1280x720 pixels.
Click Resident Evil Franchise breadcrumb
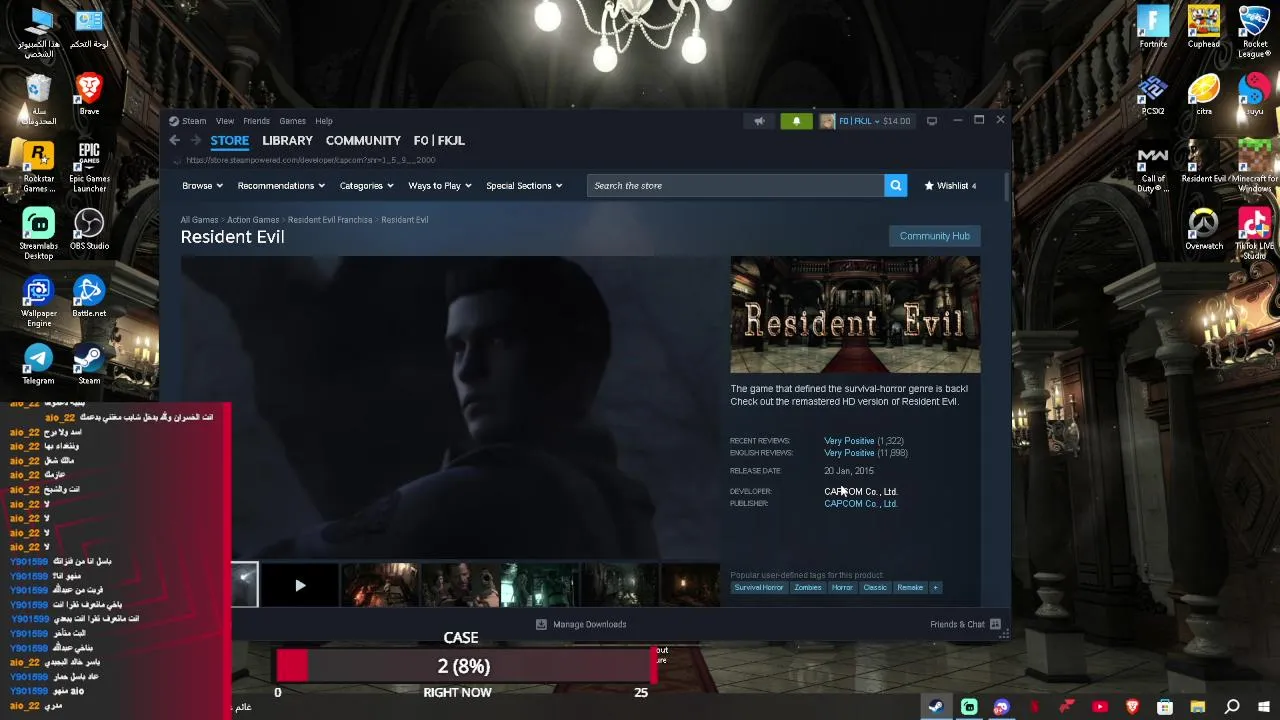(x=330, y=220)
